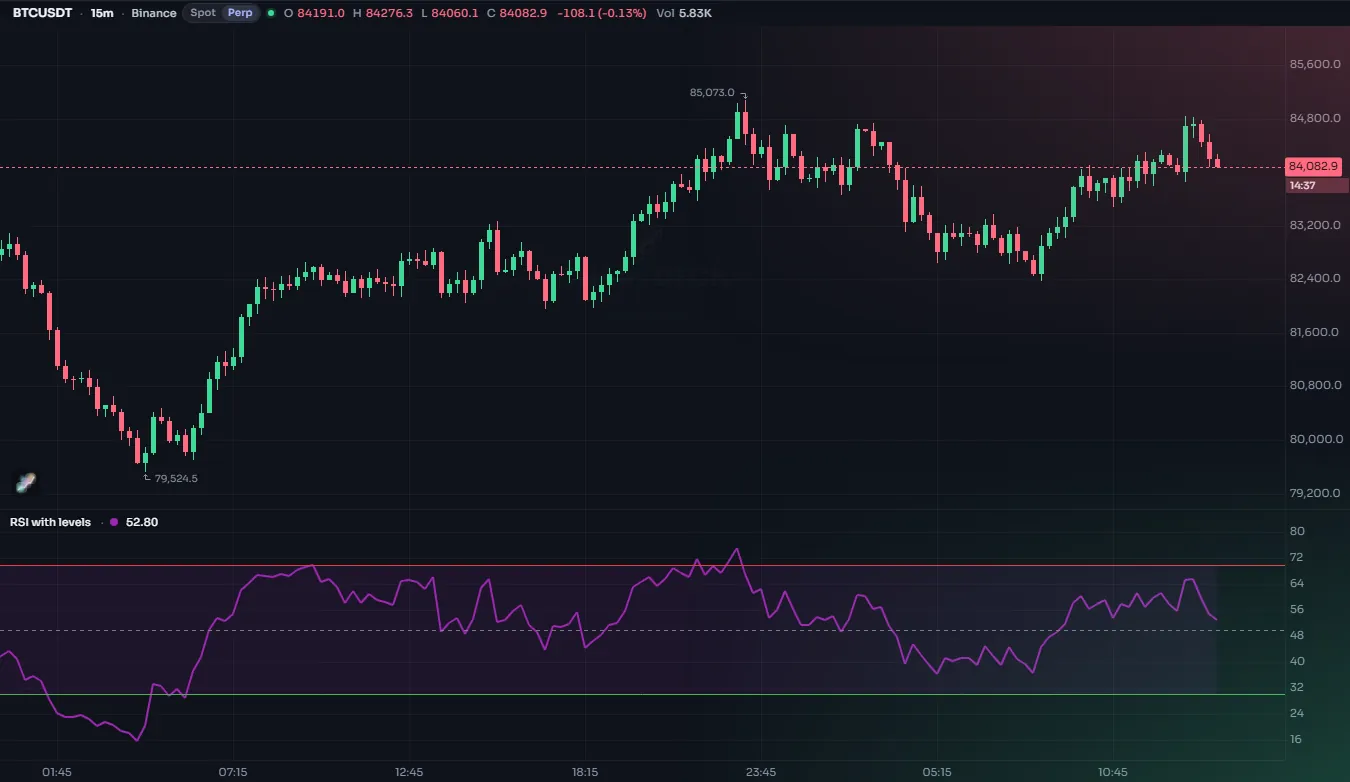The width and height of the screenshot is (1350, 782).
Task: Open the Binance exchange selector
Action: coord(154,13)
